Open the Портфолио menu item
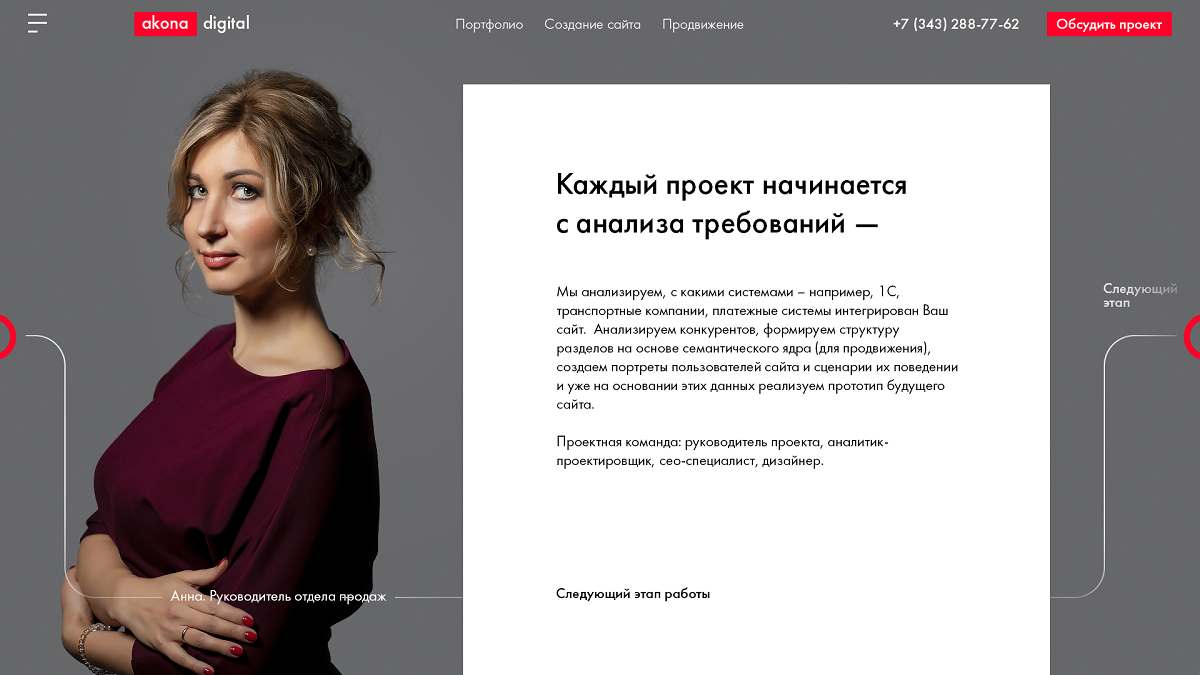Viewport: 1200px width, 675px height. pos(489,24)
